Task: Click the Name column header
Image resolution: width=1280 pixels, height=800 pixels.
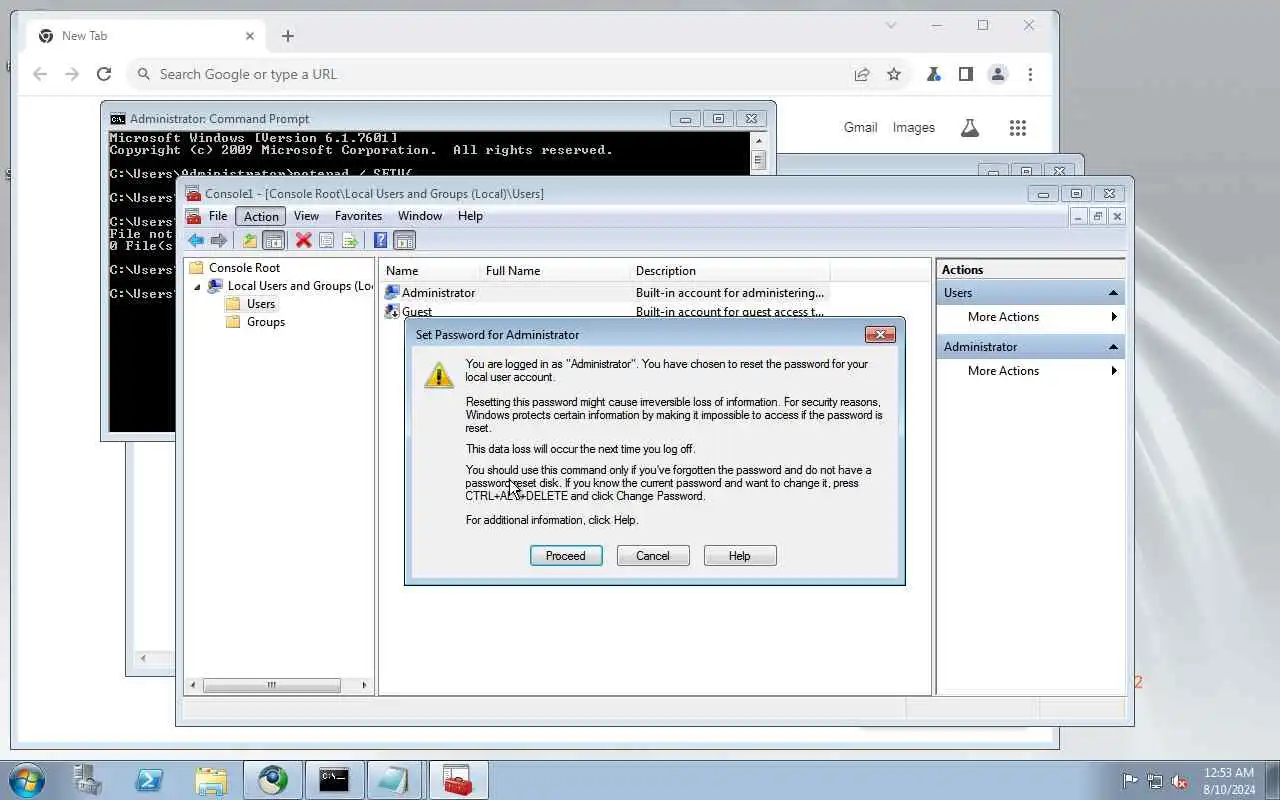Action: [430, 271]
